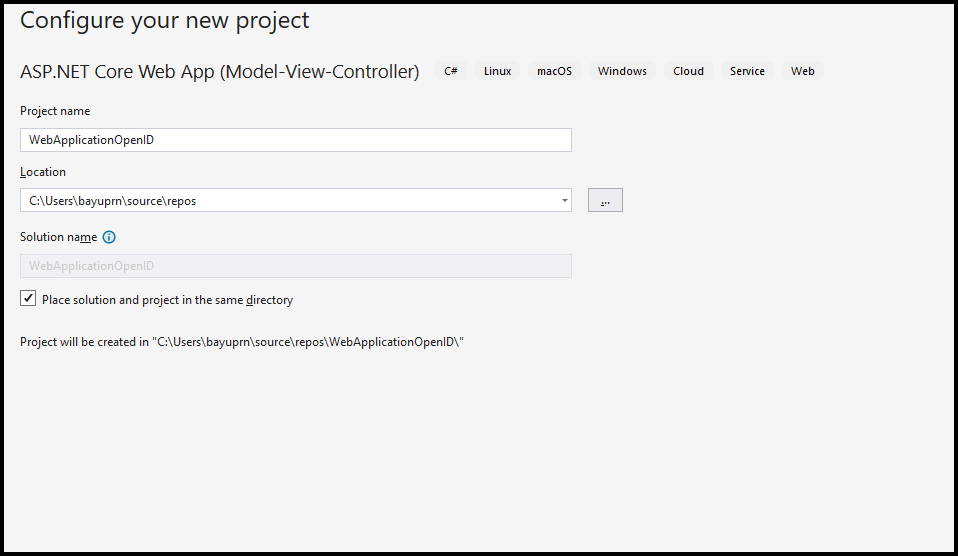Click the Project will be created in text
The image size is (958, 556).
242,342
